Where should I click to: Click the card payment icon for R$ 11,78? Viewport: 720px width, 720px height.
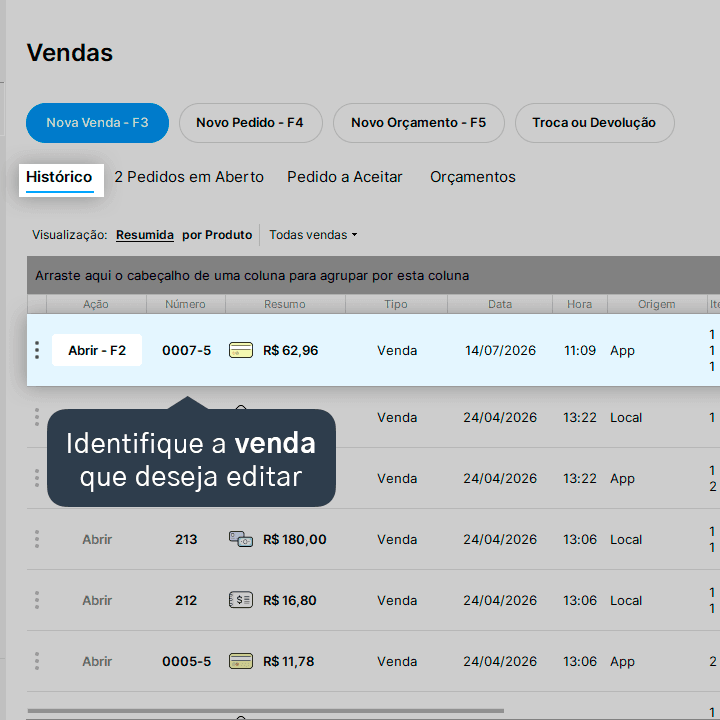click(x=241, y=661)
